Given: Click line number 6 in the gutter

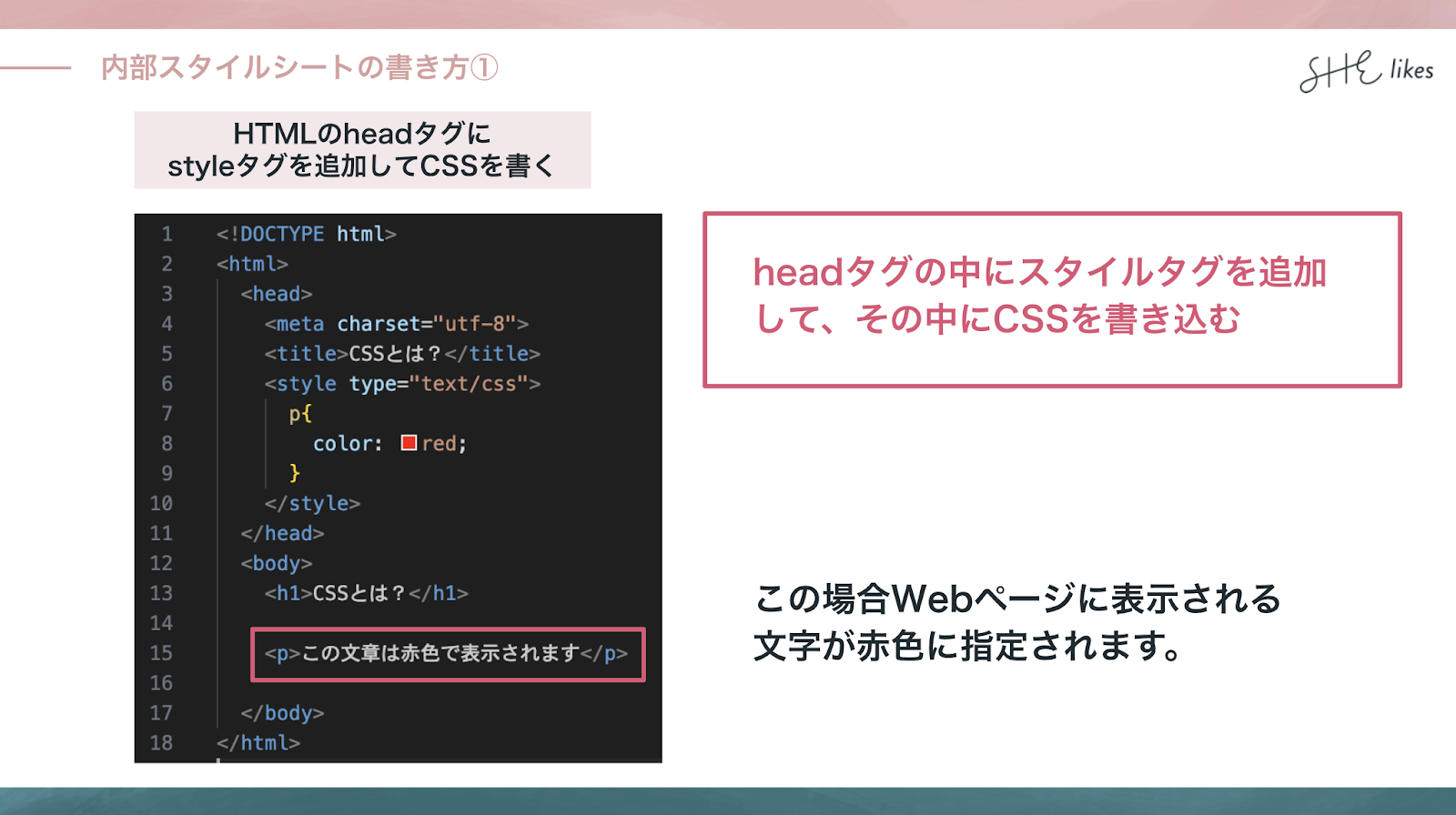Looking at the screenshot, I should point(167,384).
